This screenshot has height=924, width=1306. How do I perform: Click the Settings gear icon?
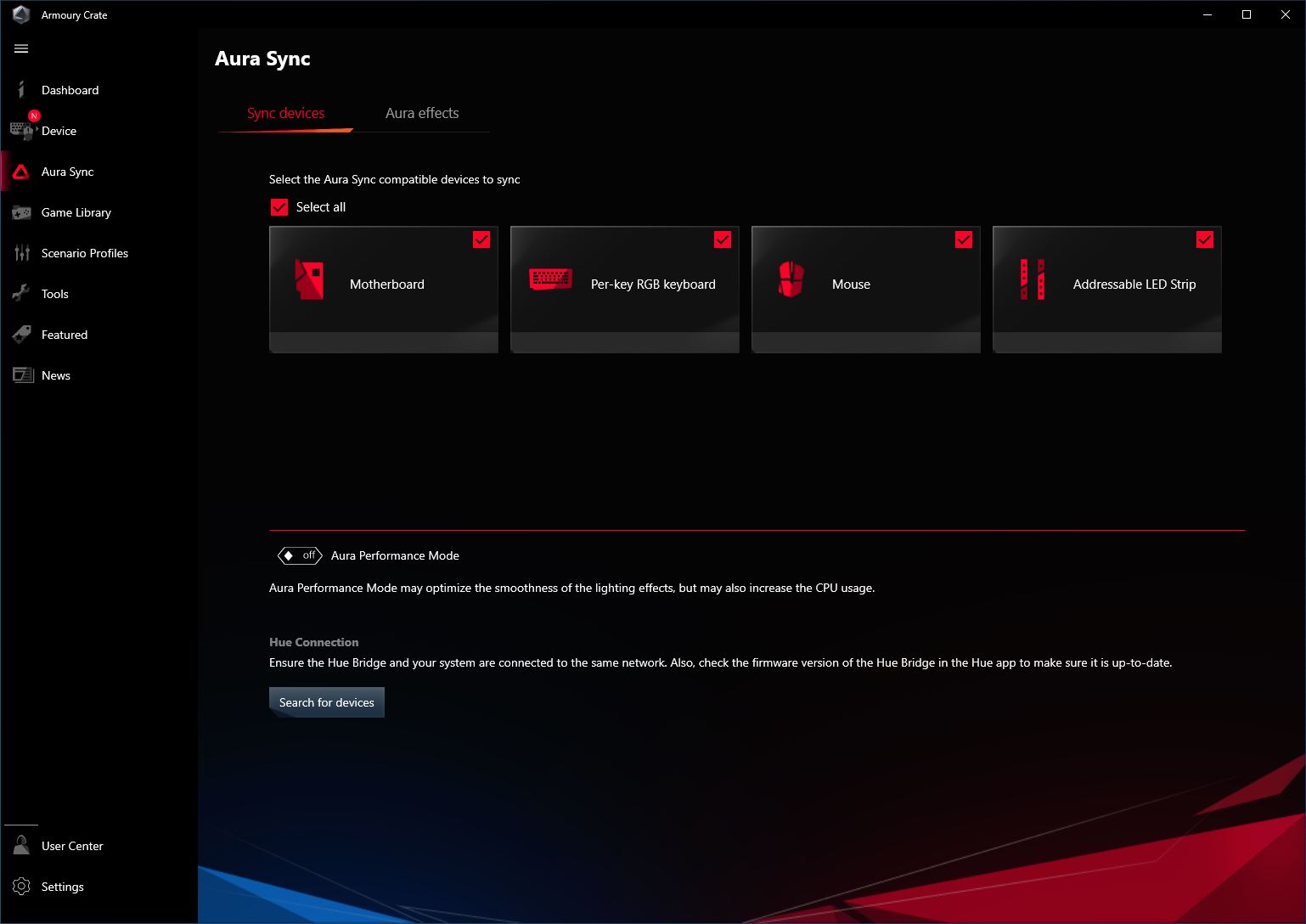point(21,887)
